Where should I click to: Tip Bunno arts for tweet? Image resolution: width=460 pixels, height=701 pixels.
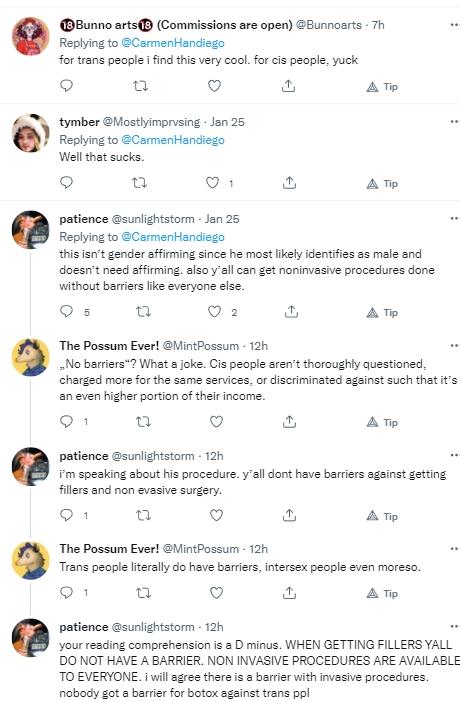tap(382, 86)
